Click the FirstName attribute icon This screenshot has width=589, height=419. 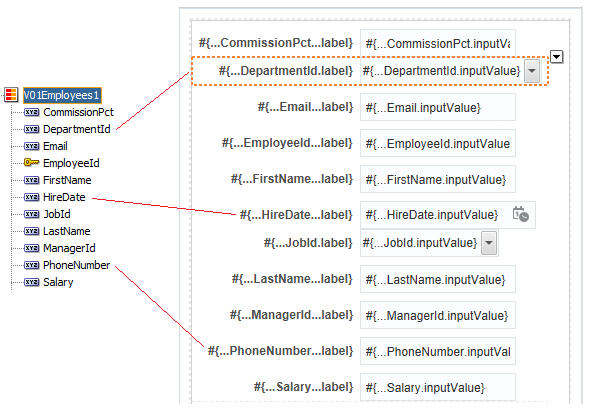pyautogui.click(x=32, y=180)
